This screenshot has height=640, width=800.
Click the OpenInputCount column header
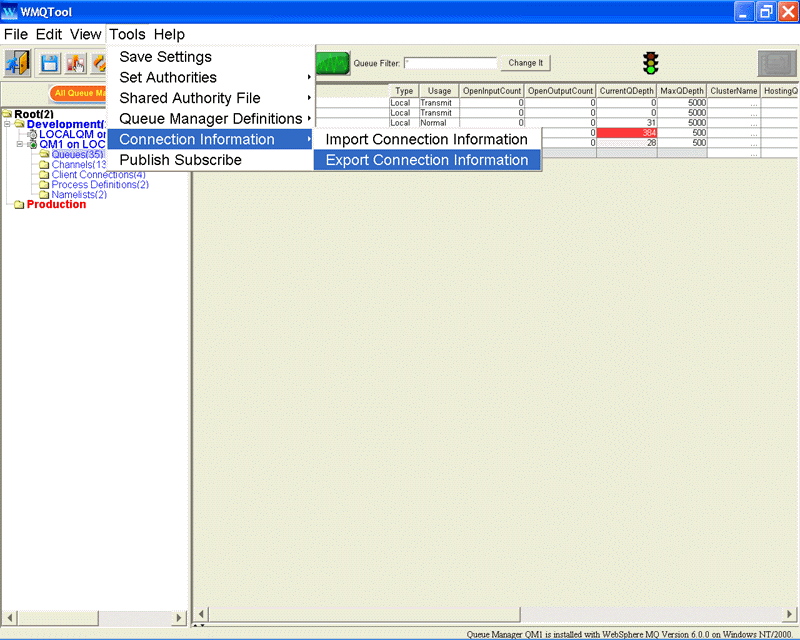(x=492, y=91)
